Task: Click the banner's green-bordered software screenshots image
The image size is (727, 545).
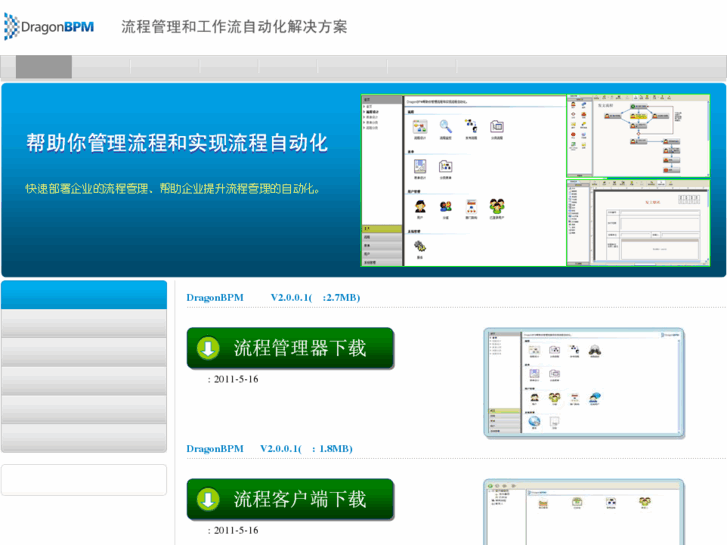Action: 536,180
